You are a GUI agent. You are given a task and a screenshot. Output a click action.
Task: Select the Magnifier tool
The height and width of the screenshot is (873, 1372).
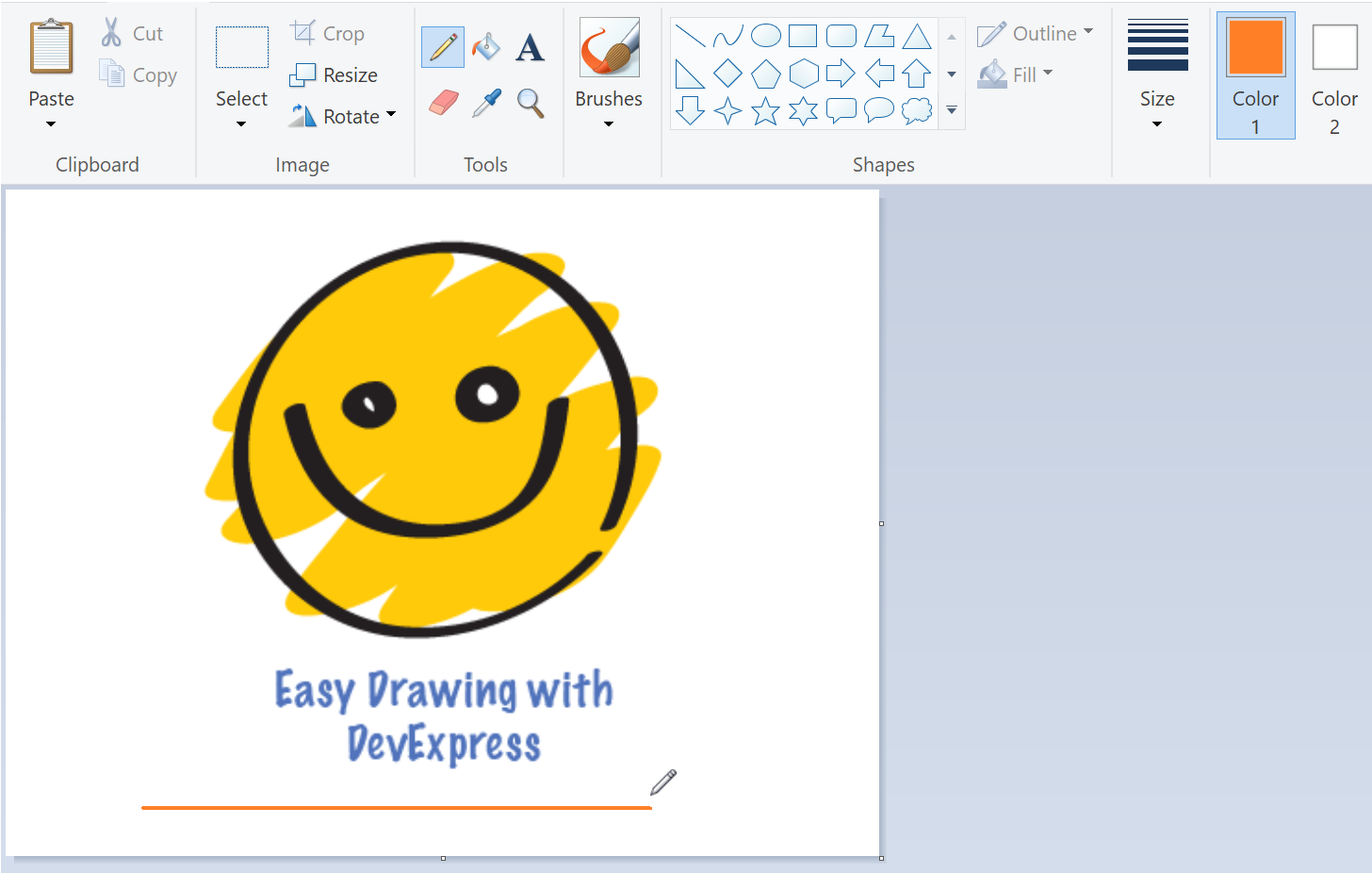pos(530,104)
